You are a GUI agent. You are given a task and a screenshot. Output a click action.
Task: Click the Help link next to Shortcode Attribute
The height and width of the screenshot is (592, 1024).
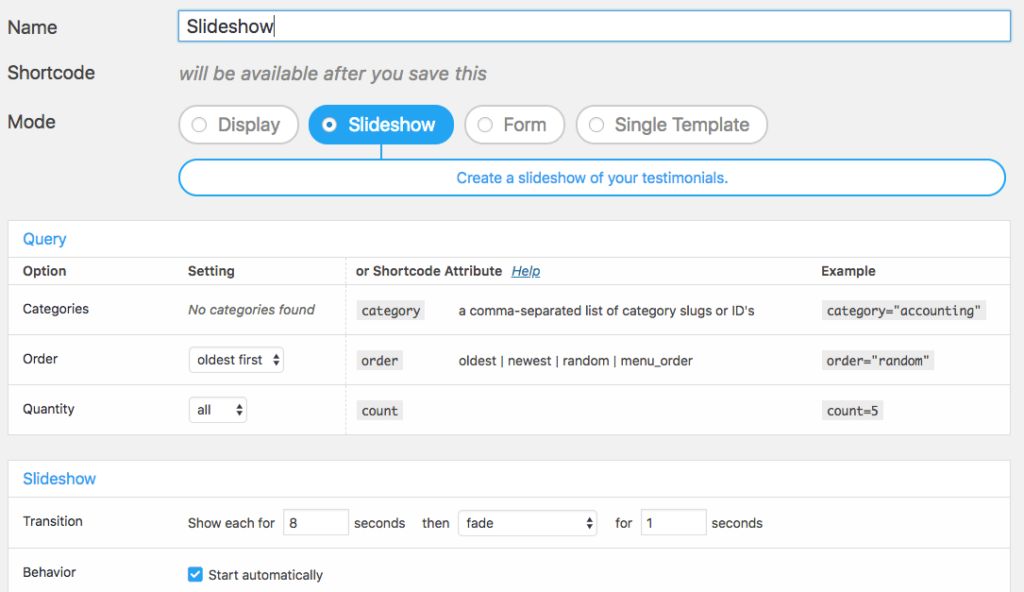pos(525,271)
